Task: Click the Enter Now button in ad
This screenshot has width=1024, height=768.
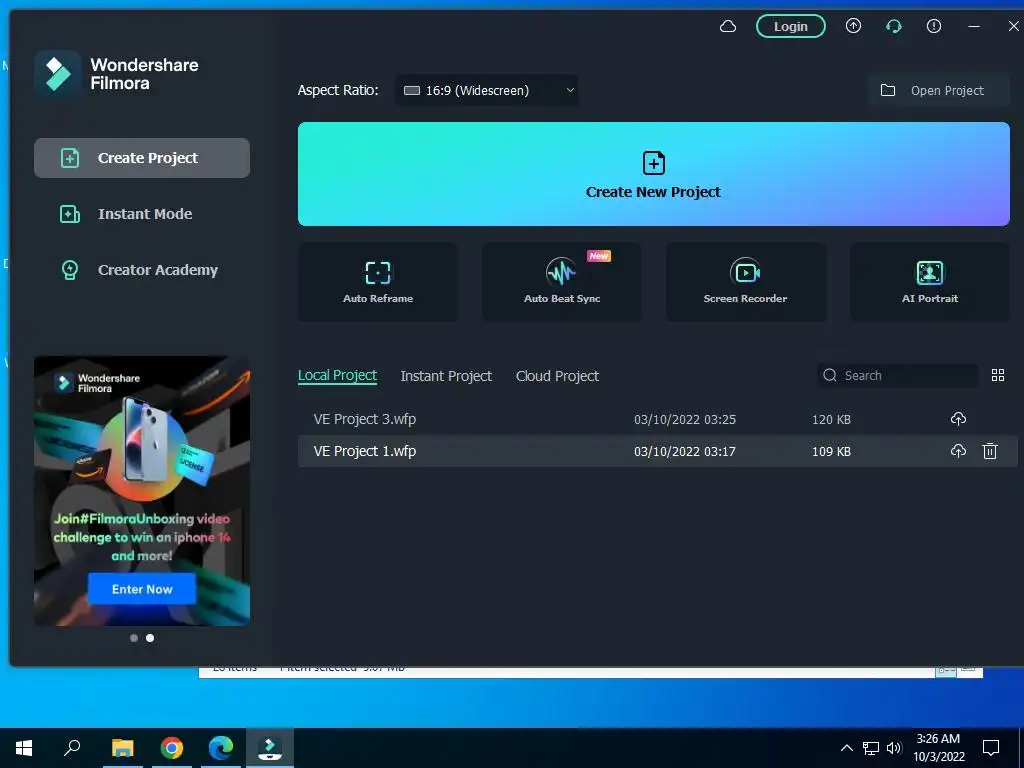Action: coord(142,589)
